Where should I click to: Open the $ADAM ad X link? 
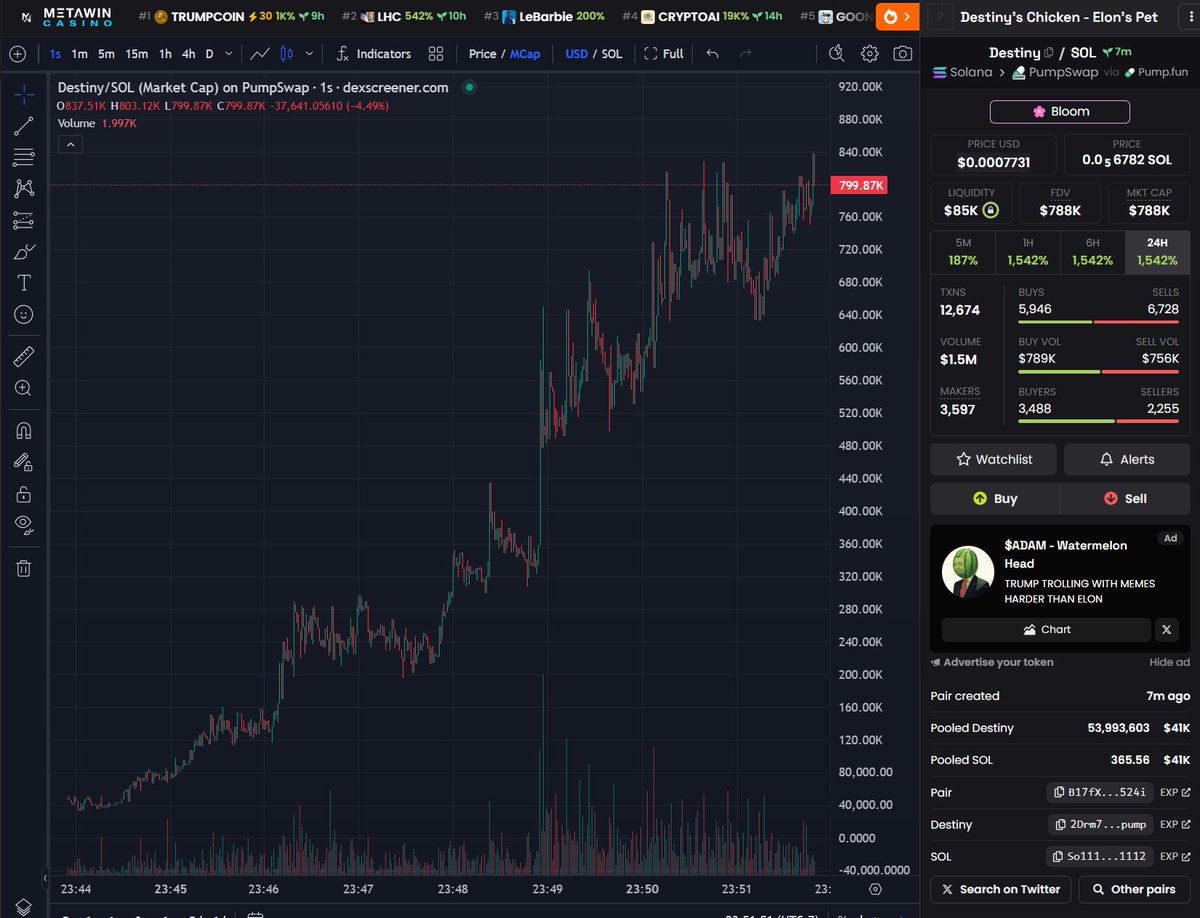[x=1167, y=630]
